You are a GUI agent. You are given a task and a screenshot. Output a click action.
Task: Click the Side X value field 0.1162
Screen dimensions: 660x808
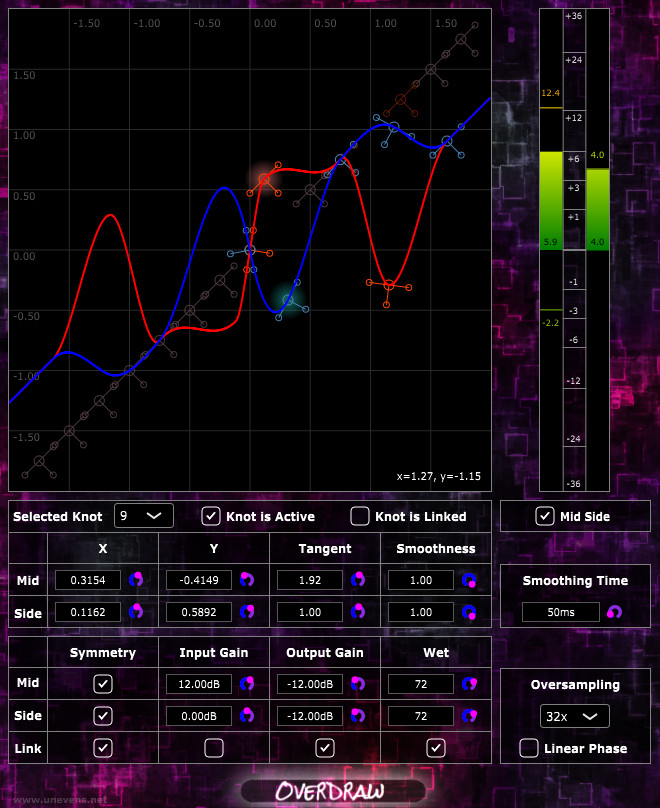point(88,612)
